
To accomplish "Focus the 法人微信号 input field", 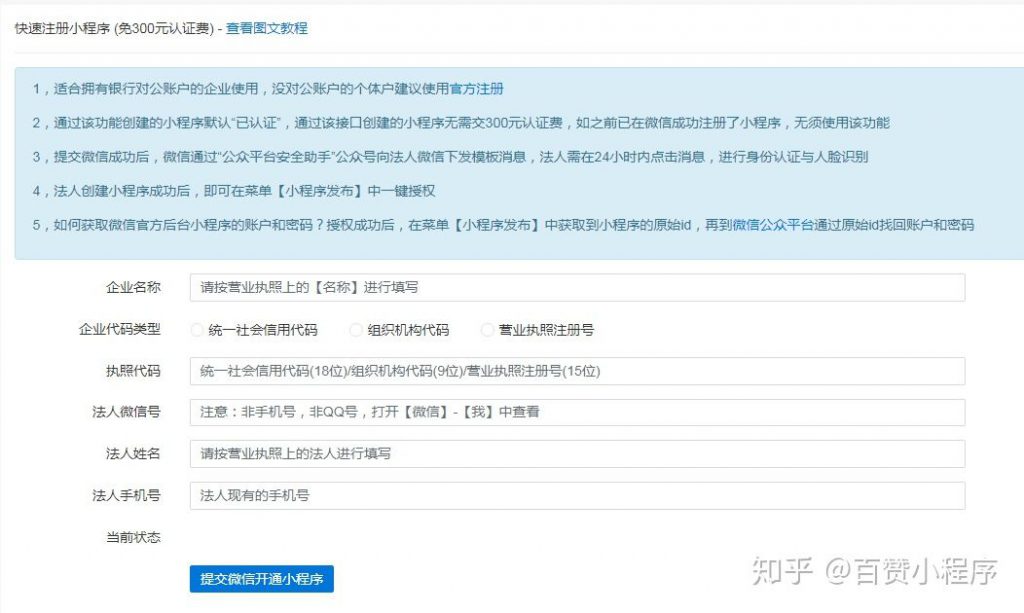I will point(577,412).
